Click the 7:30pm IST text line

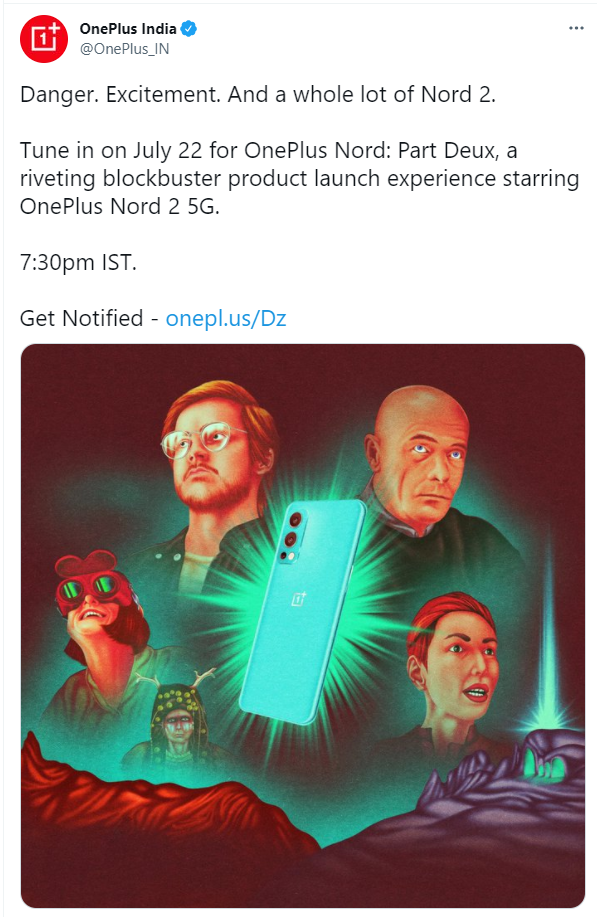[x=78, y=263]
